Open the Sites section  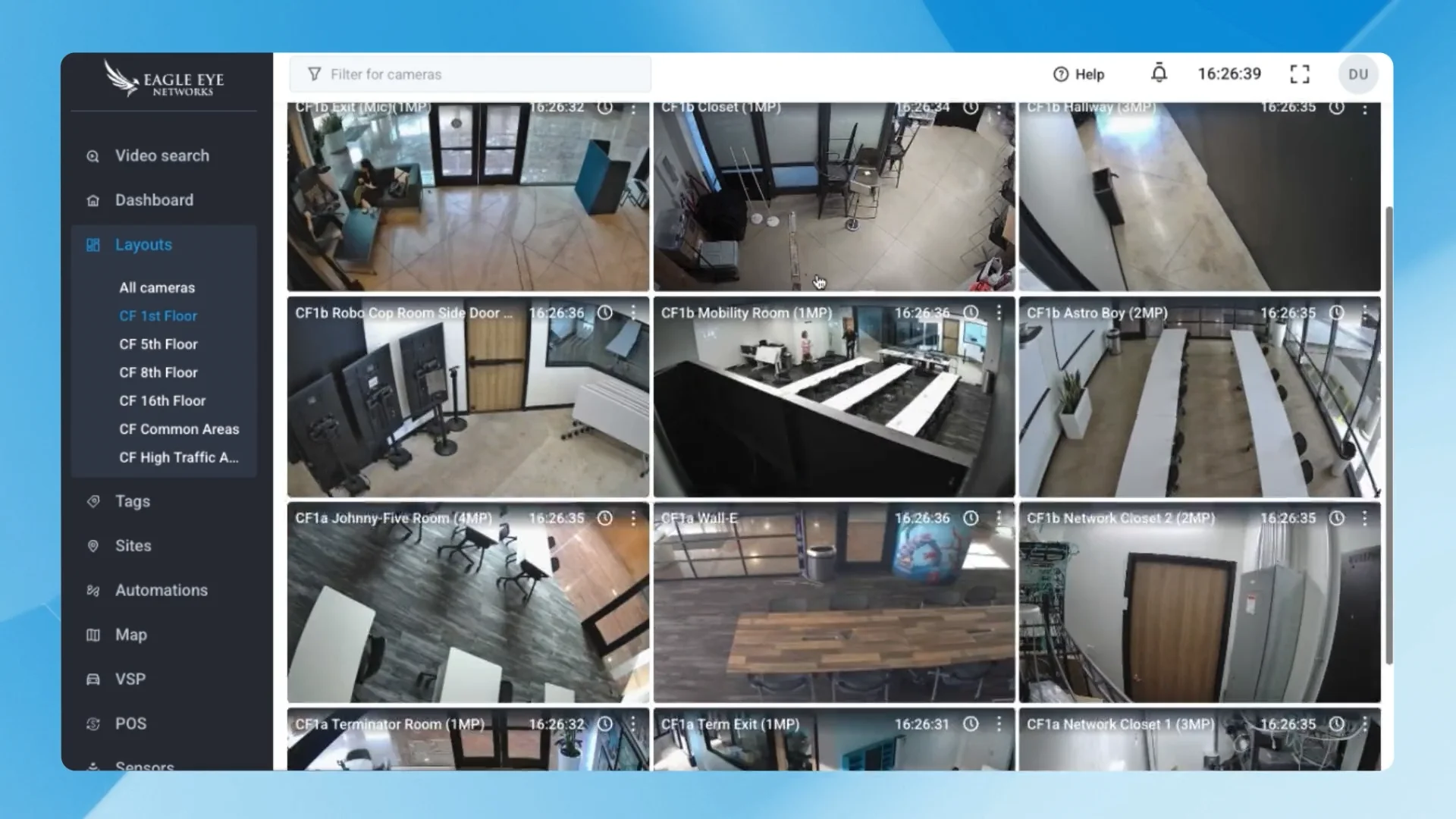click(x=133, y=546)
